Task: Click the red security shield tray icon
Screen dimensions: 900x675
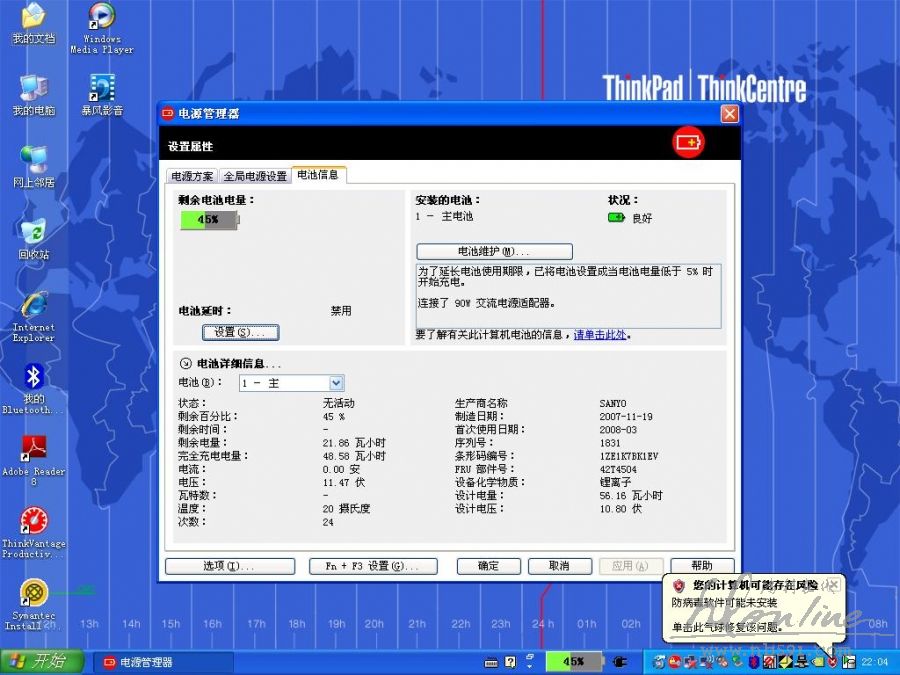Action: [x=831, y=662]
